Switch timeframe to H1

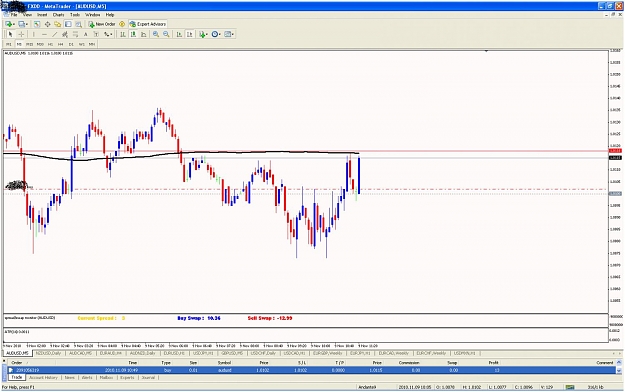[x=50, y=44]
